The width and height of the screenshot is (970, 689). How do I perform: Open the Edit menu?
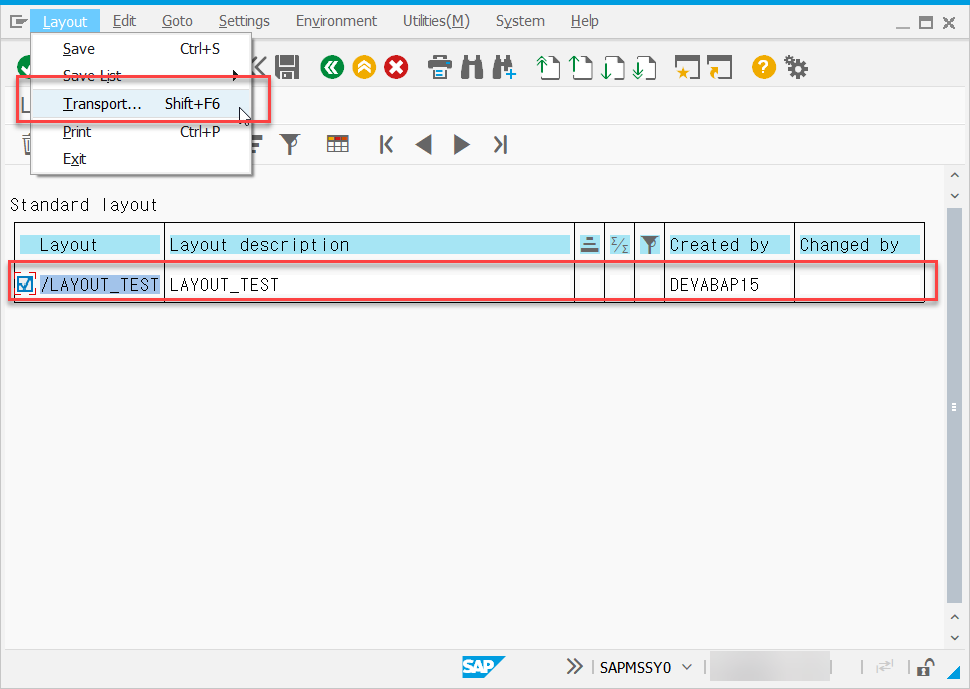click(x=124, y=22)
